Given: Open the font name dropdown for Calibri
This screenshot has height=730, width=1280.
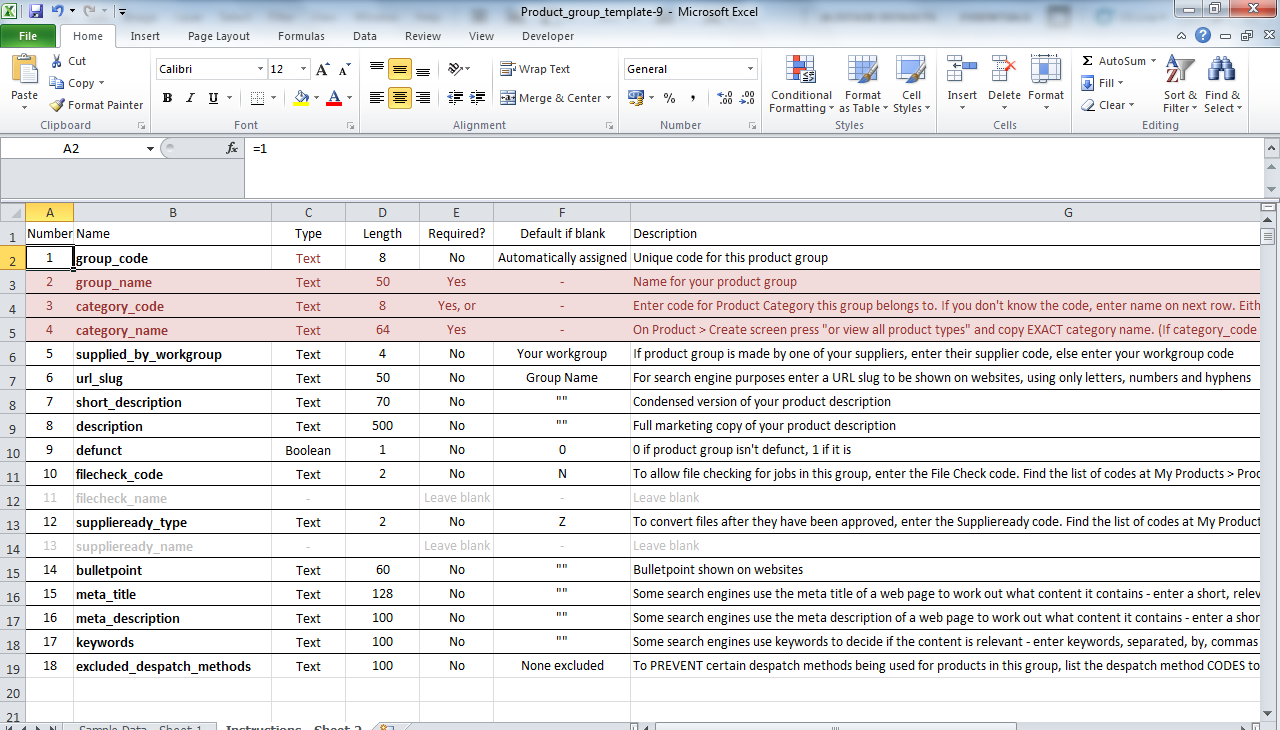Looking at the screenshot, I should [x=259, y=69].
